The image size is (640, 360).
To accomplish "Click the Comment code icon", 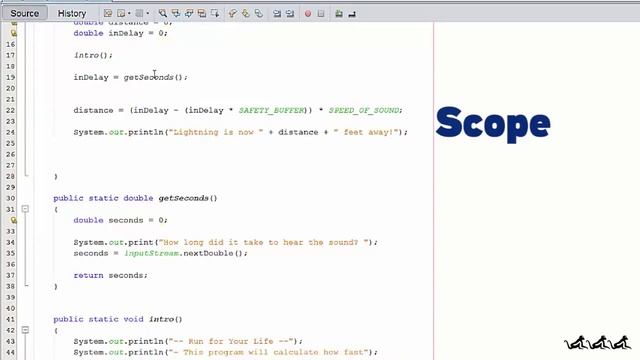I will (x=339, y=13).
